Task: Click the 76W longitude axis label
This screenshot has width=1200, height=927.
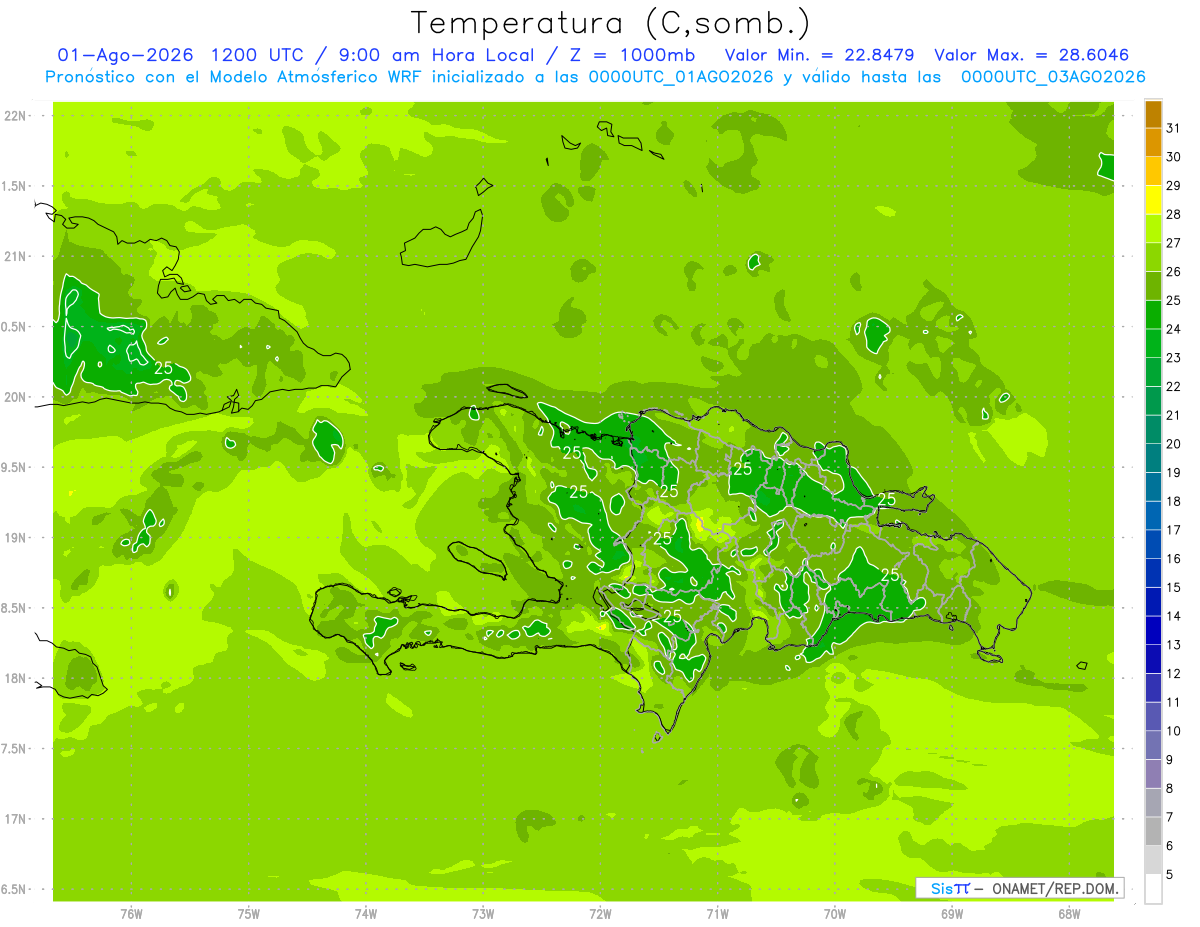Action: [x=131, y=914]
